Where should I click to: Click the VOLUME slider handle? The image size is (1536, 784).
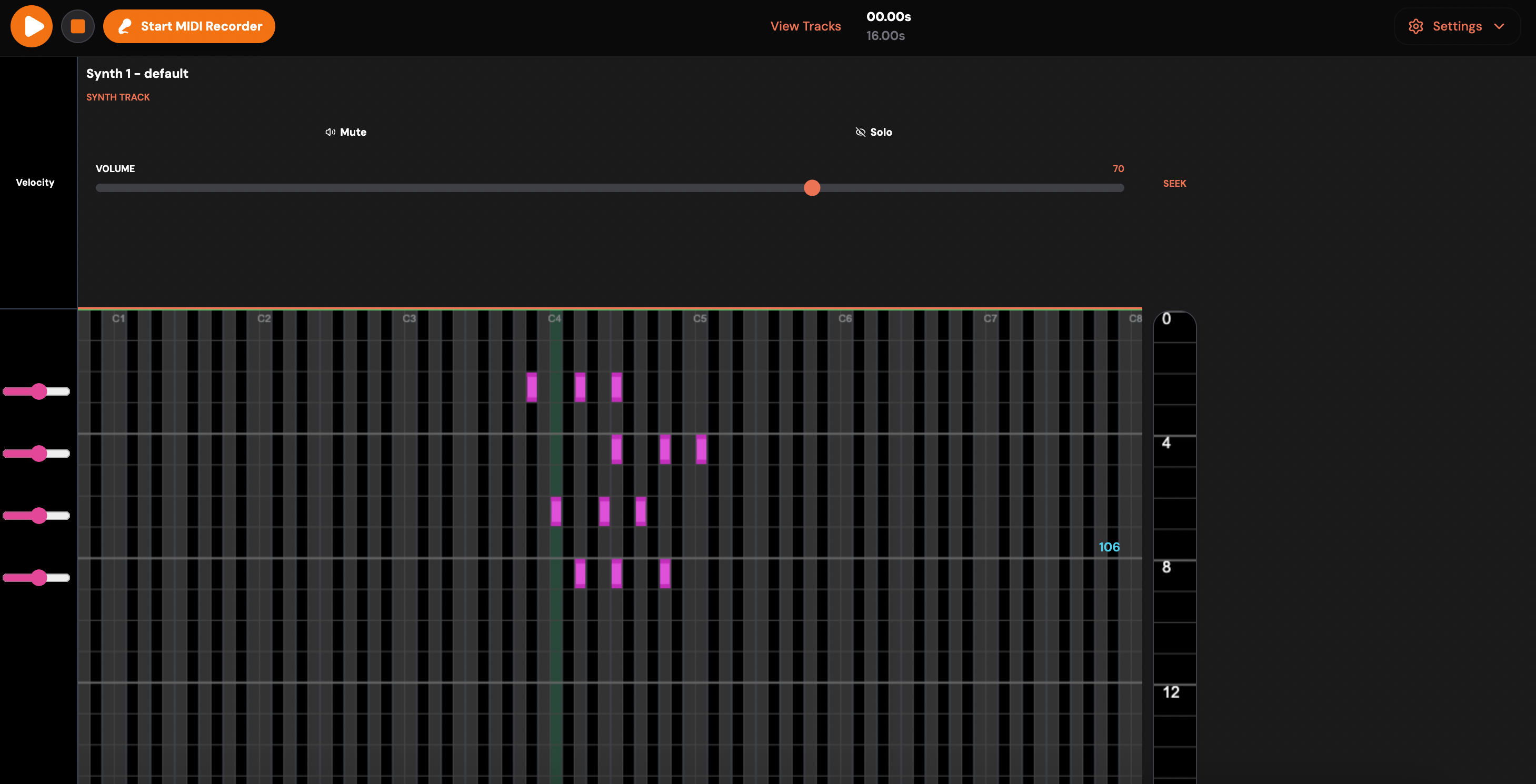click(812, 188)
